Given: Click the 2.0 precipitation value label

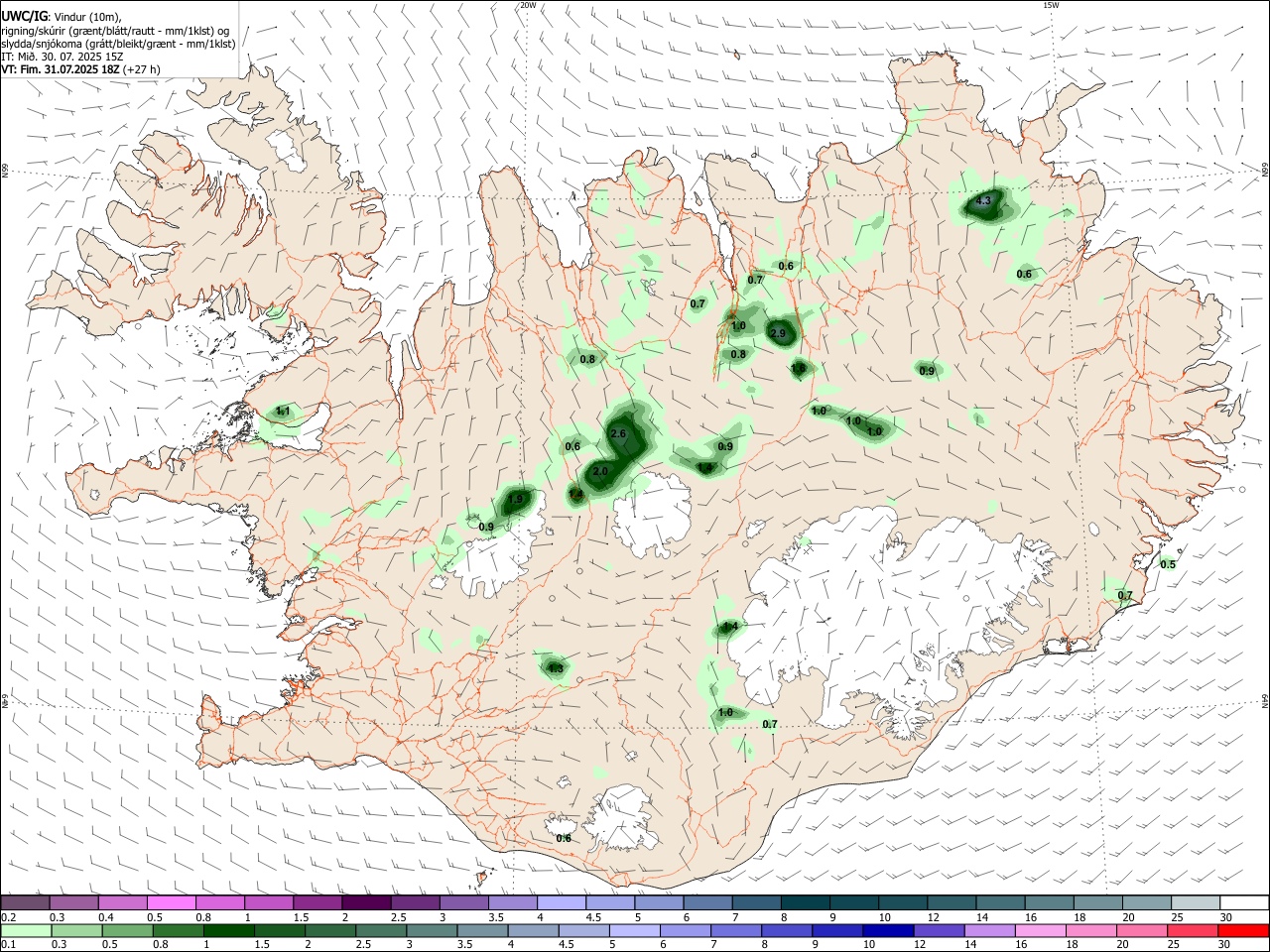Looking at the screenshot, I should (600, 472).
